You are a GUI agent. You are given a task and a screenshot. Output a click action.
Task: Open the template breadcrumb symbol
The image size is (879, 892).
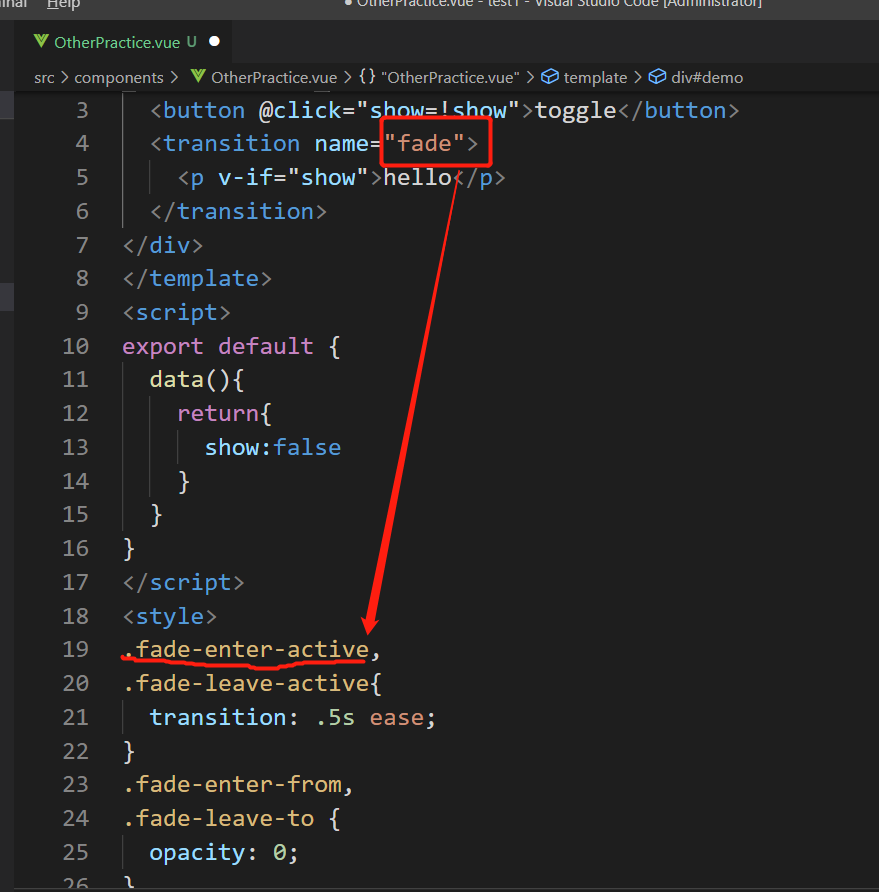[x=595, y=78]
